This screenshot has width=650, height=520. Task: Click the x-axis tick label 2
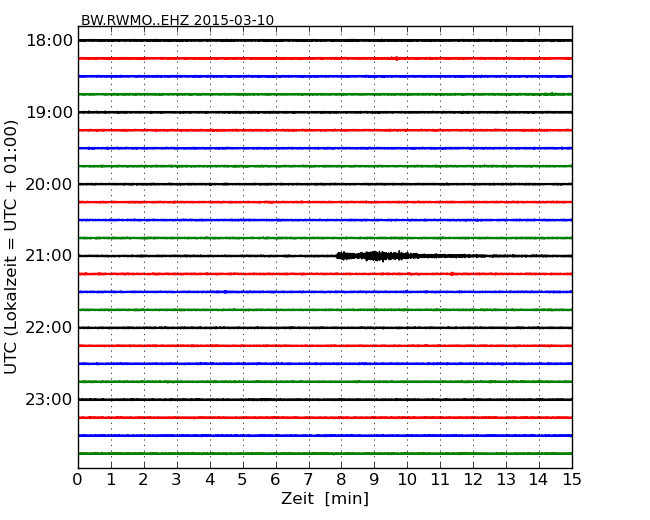[143, 480]
